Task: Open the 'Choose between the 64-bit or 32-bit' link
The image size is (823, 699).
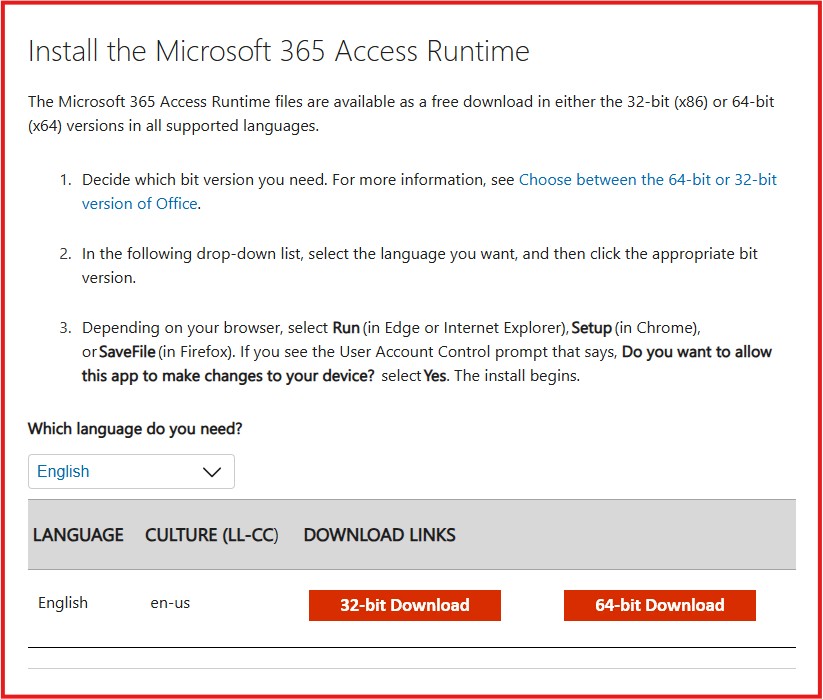Action: coord(647,180)
